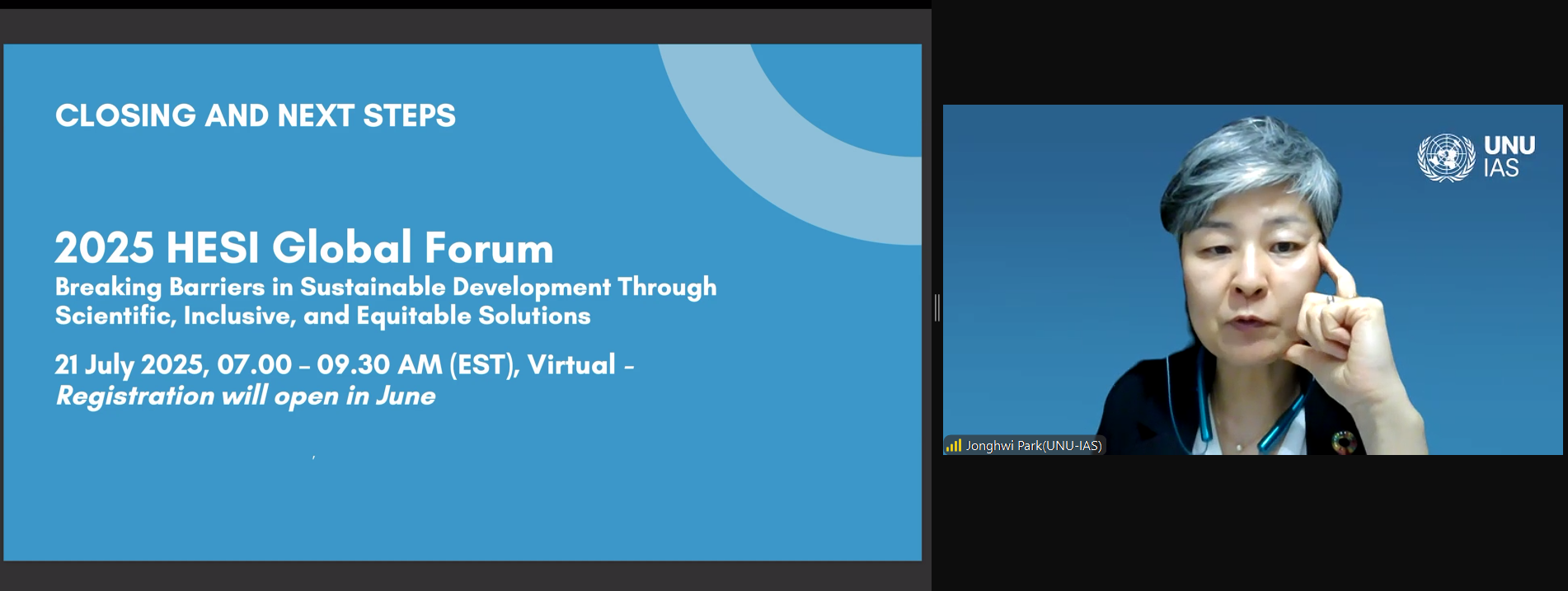Click the light-blue arc graphic on slide

(791, 148)
